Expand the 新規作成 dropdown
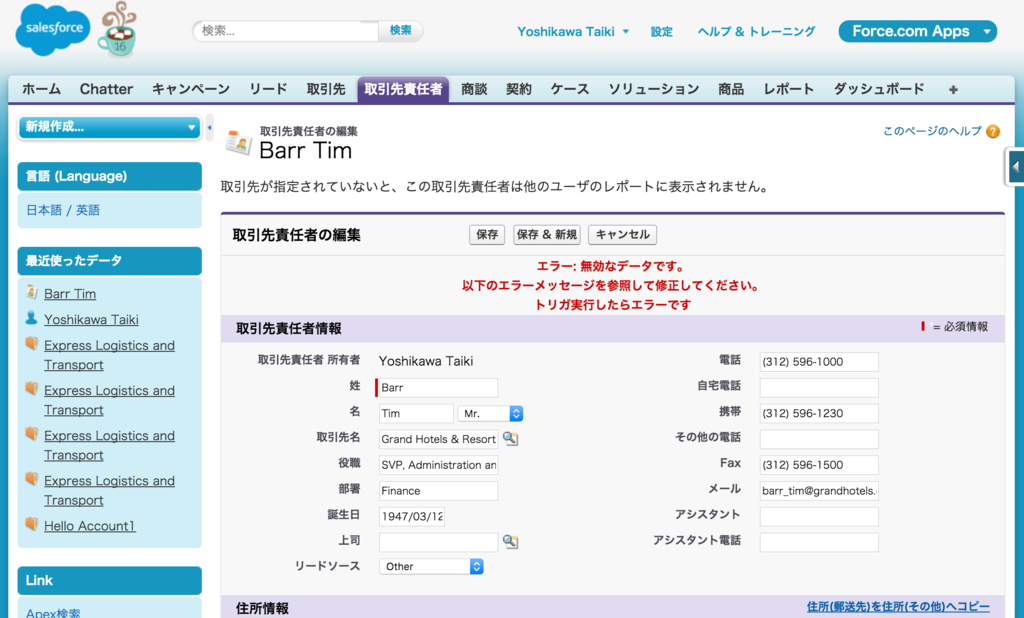Image resolution: width=1024 pixels, height=618 pixels. point(110,127)
